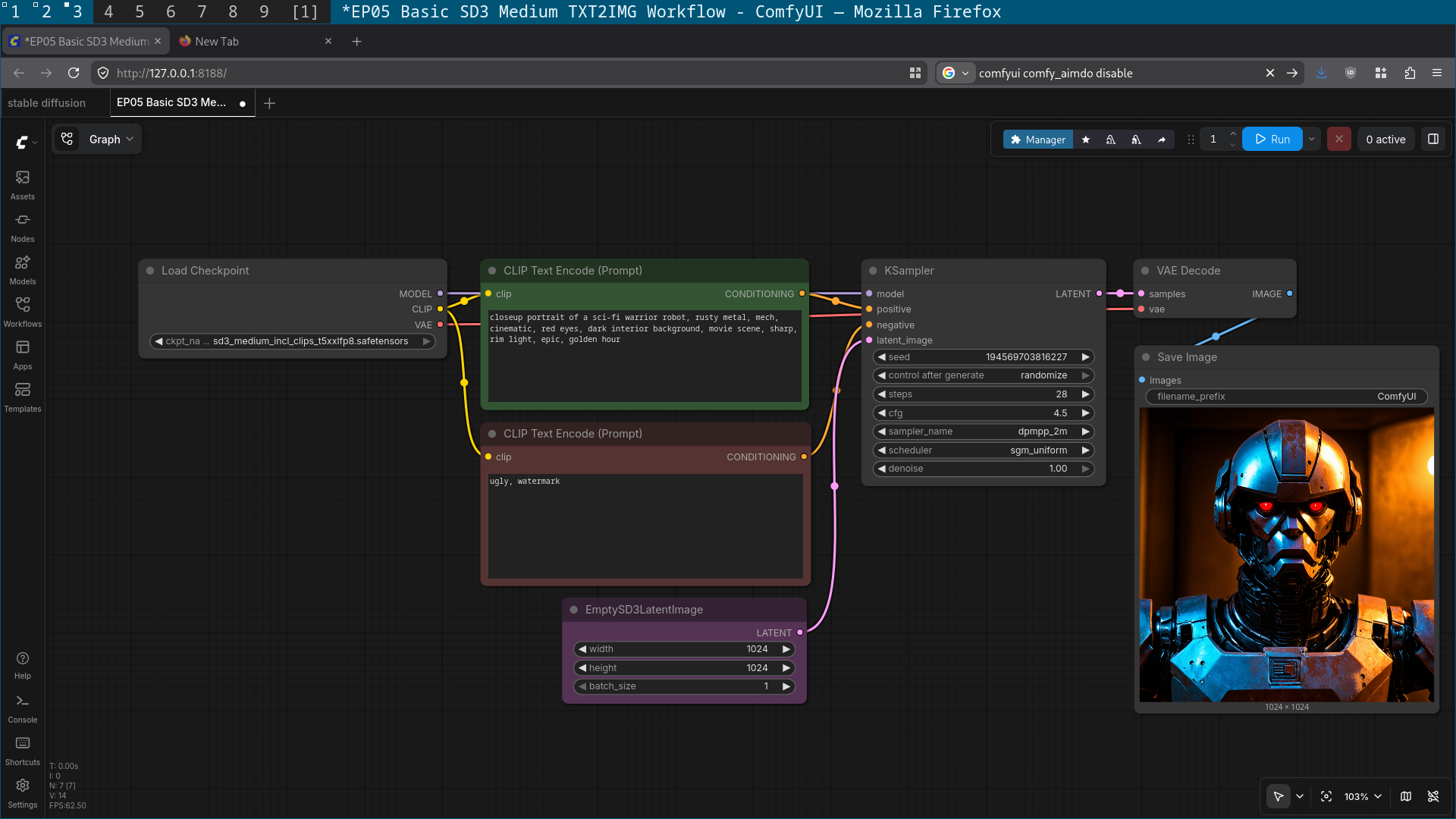
Task: Open the Graph mode dropdown
Action: tap(111, 139)
